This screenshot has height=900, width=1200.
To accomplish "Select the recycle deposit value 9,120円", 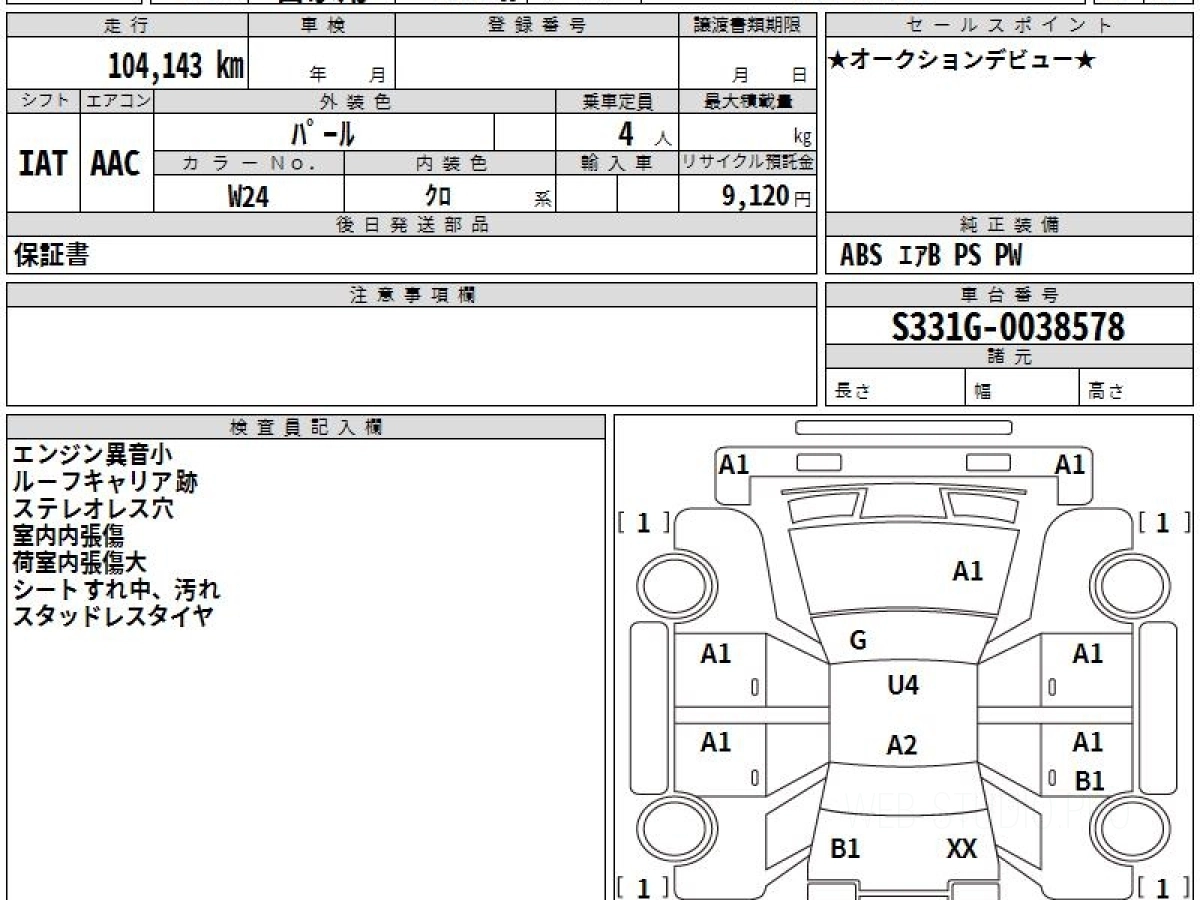I will coord(767,196).
